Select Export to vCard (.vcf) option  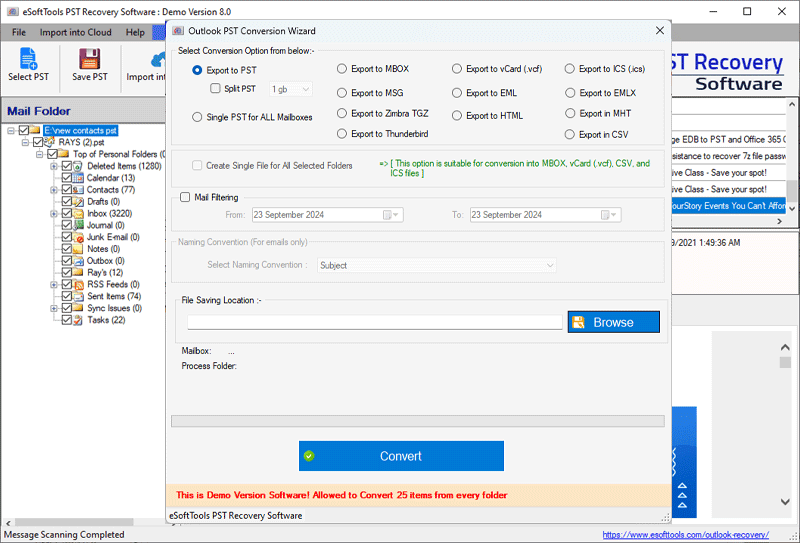tap(457, 69)
